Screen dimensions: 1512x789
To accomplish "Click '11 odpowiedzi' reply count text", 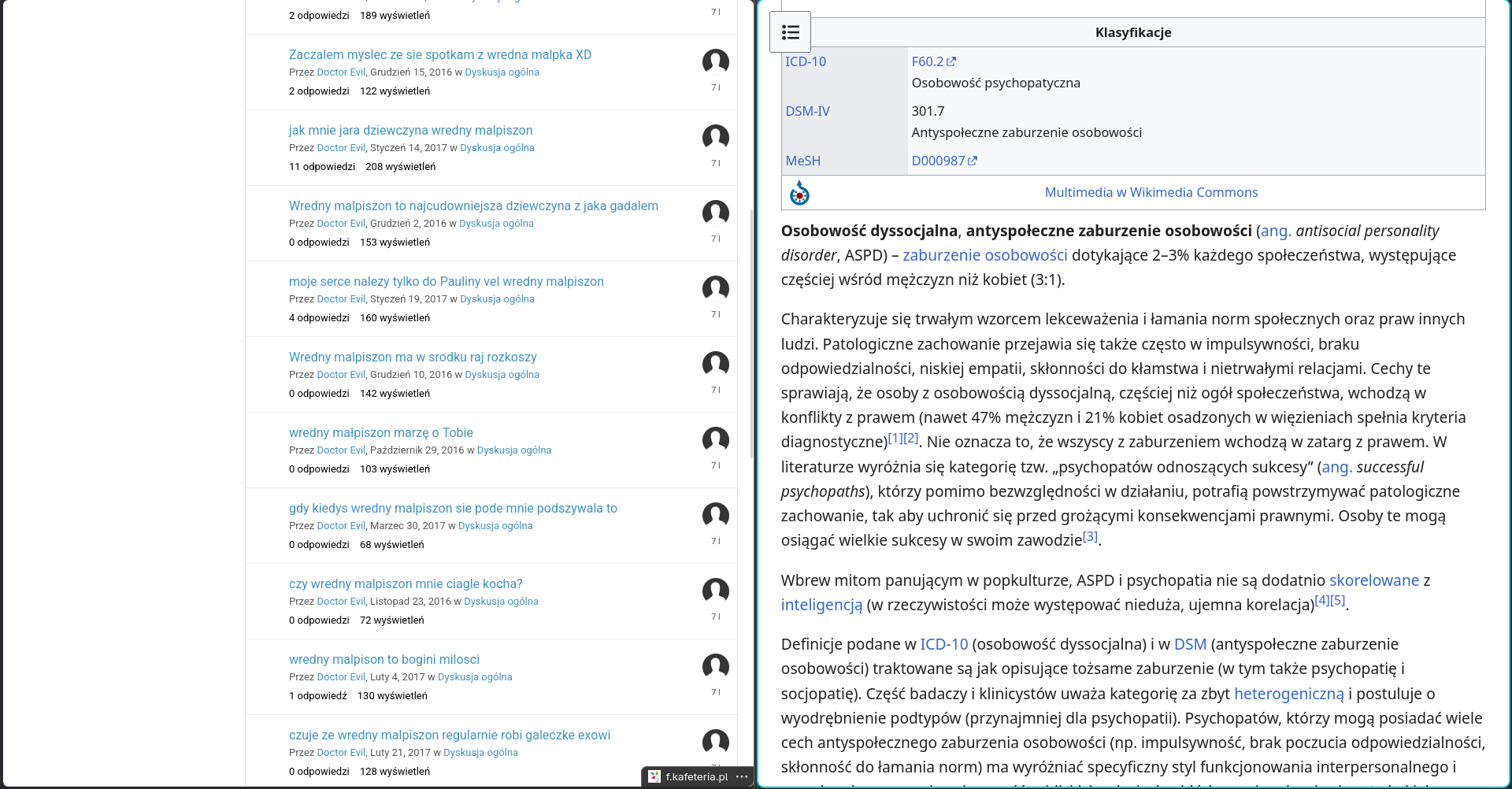I will [322, 166].
